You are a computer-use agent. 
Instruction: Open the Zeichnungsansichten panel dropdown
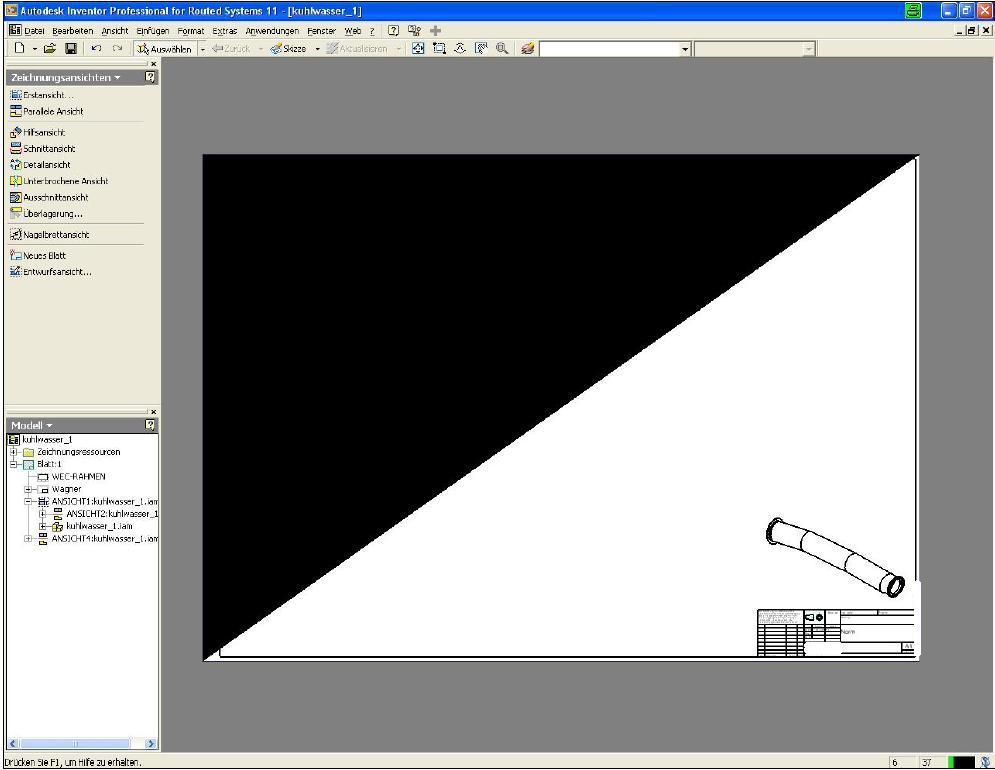pyautogui.click(x=65, y=77)
